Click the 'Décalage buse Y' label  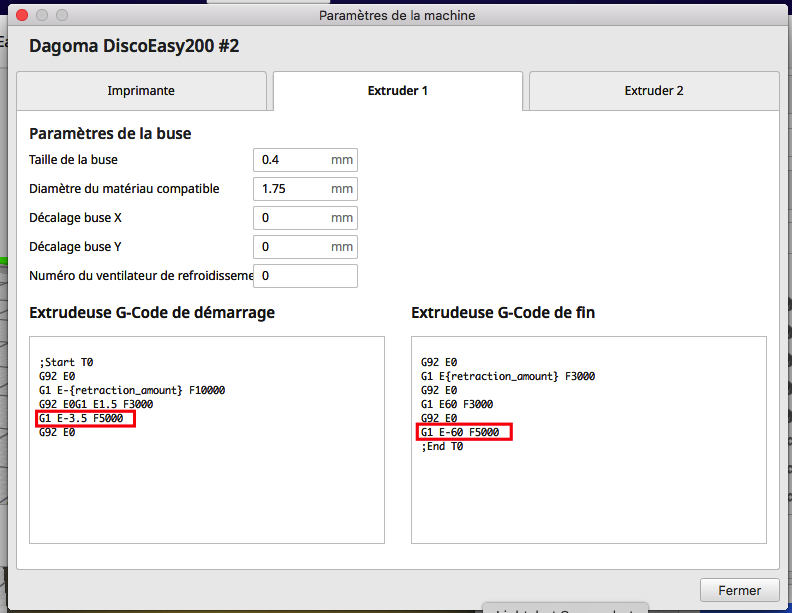pyautogui.click(x=75, y=247)
